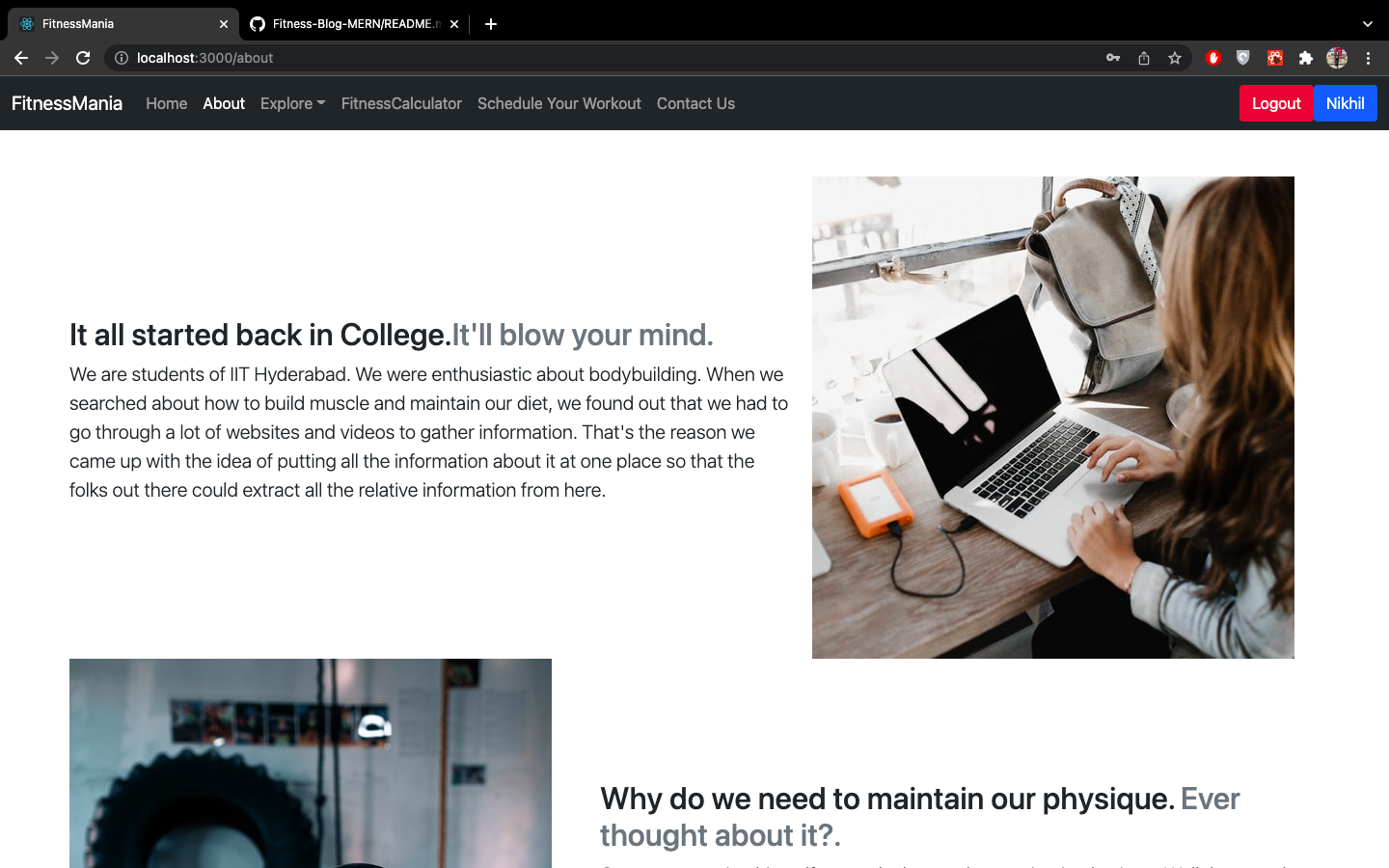Click the share/upload icon in address bar
This screenshot has width=1389, height=868.
(x=1144, y=58)
